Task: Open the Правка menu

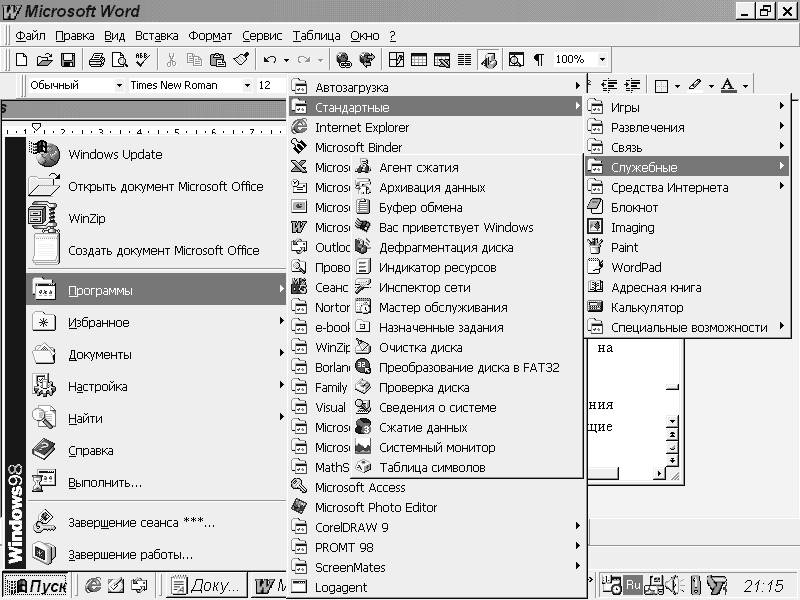Action: tap(74, 36)
